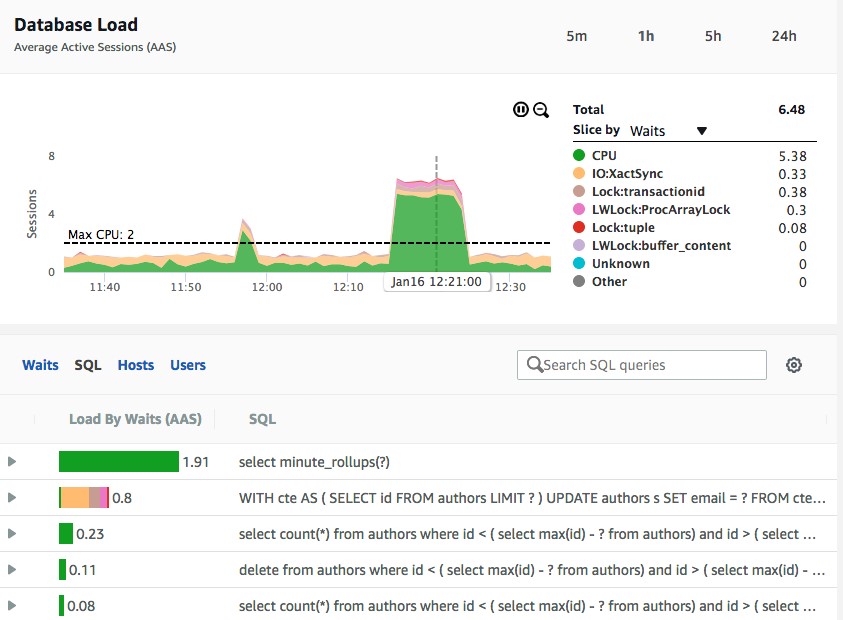The image size is (843, 620).
Task: Click the multicolor 0.8 load bar
Action: click(84, 497)
